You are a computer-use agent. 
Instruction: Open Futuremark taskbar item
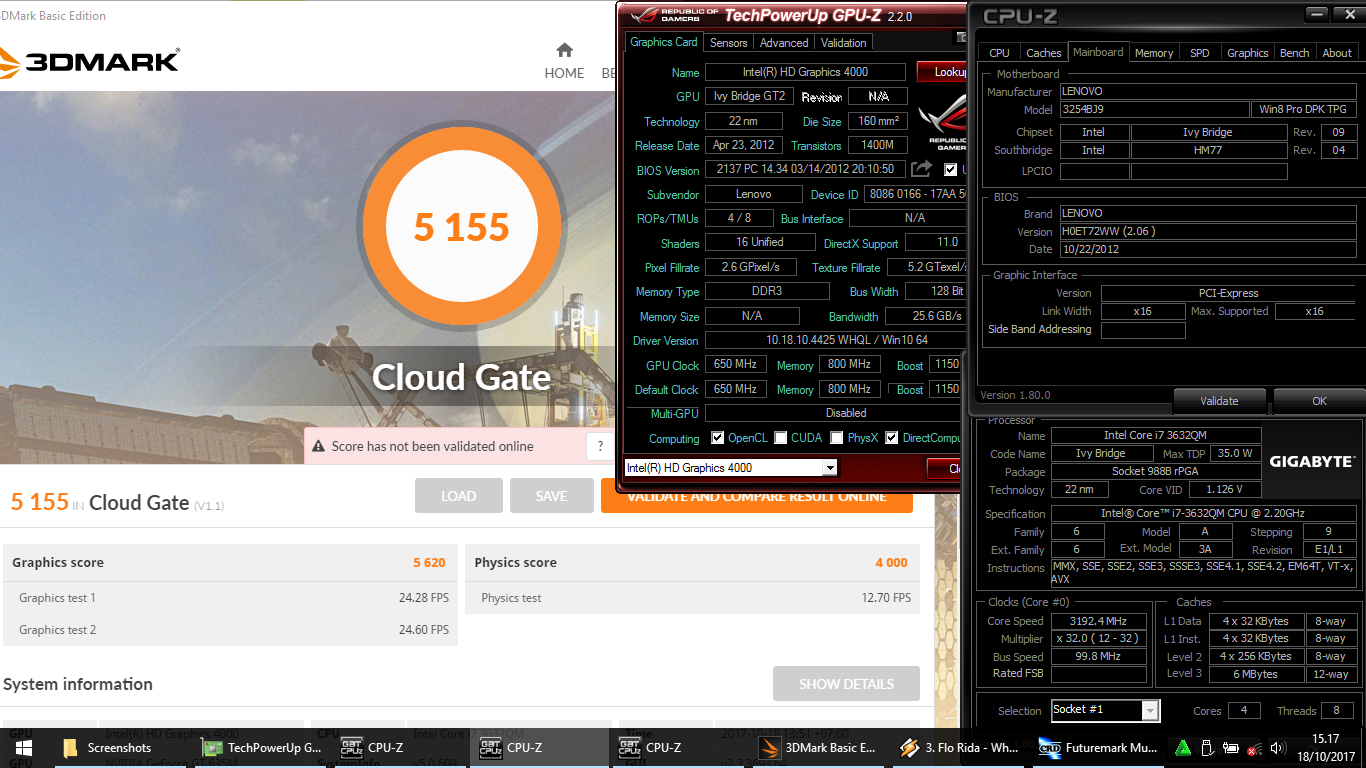click(x=1097, y=747)
